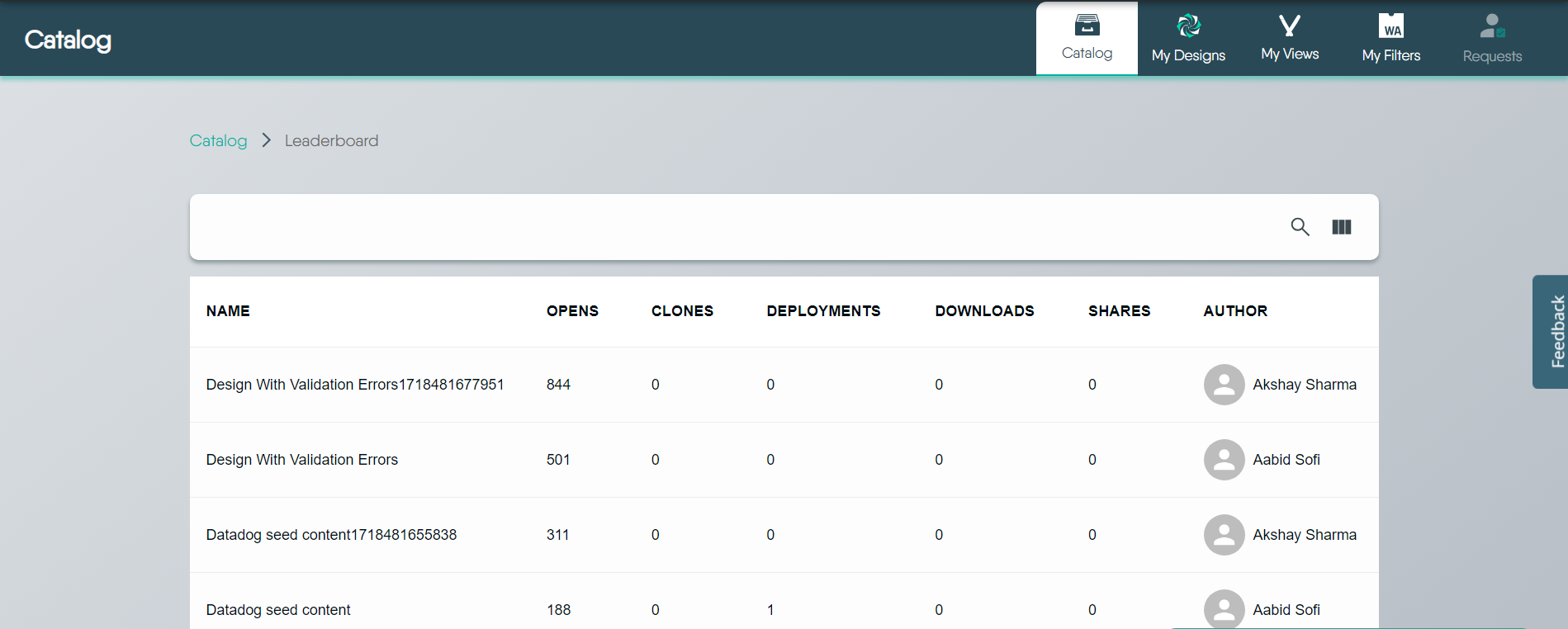Viewport: 1568px width, 629px height.
Task: Sort by the Opens column header
Action: 572,311
